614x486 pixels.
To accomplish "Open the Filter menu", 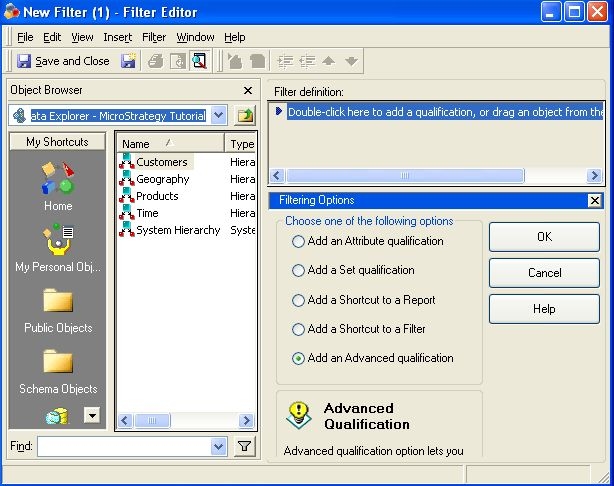I will tap(154, 37).
